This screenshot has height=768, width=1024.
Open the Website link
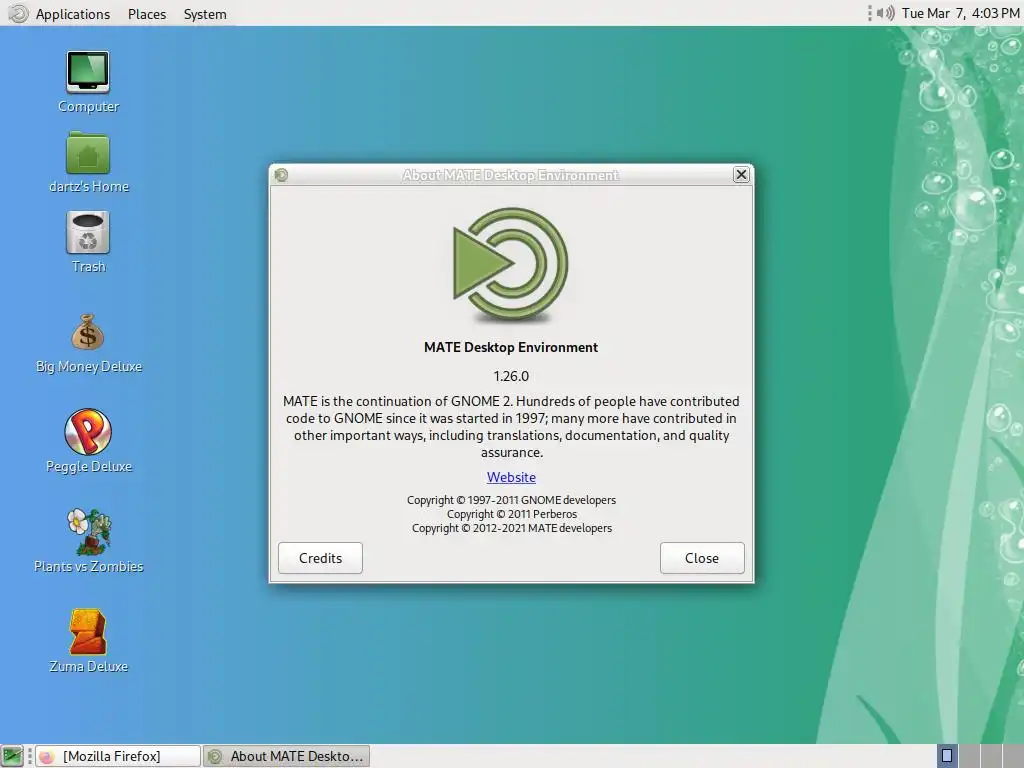[511, 477]
